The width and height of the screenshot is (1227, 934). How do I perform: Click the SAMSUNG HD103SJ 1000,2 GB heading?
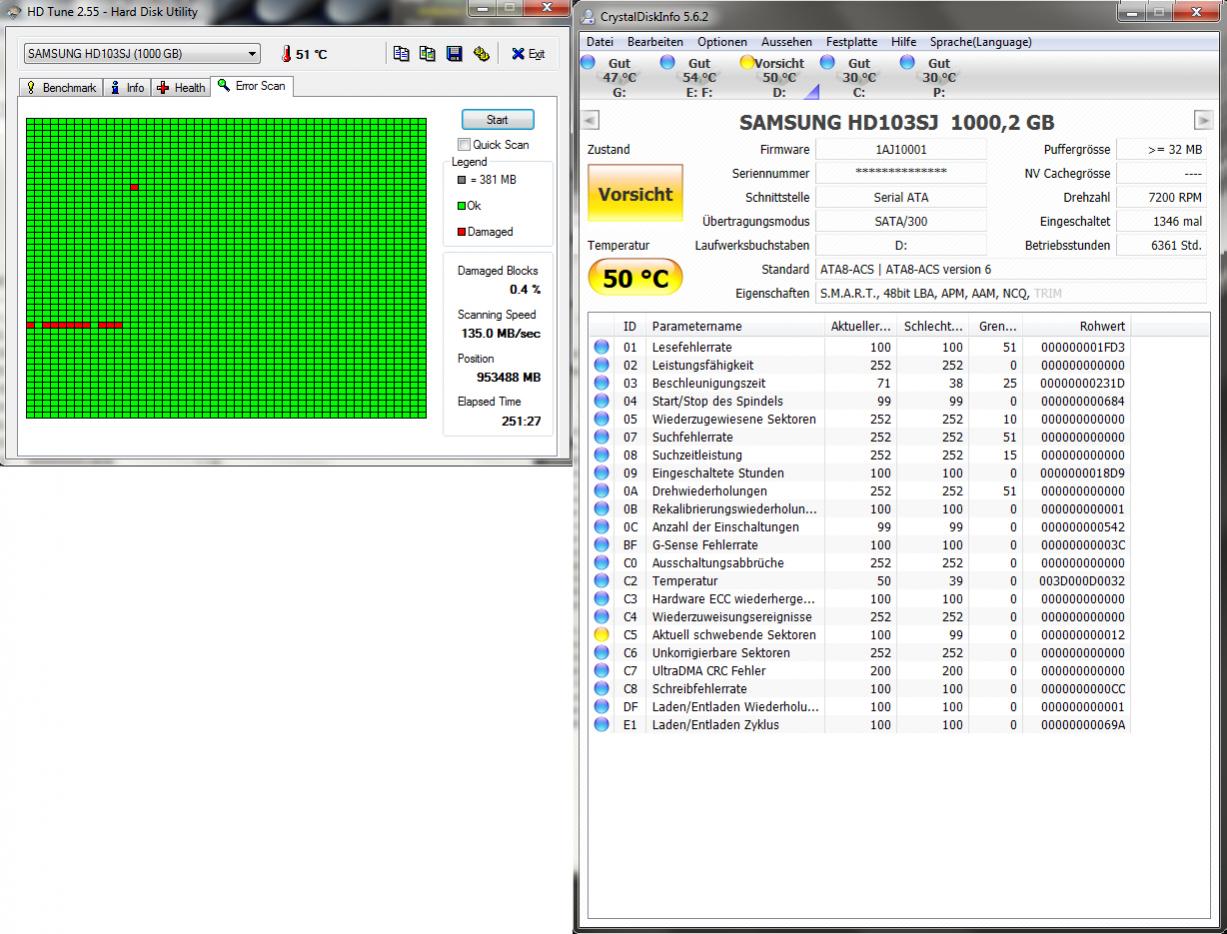[896, 122]
